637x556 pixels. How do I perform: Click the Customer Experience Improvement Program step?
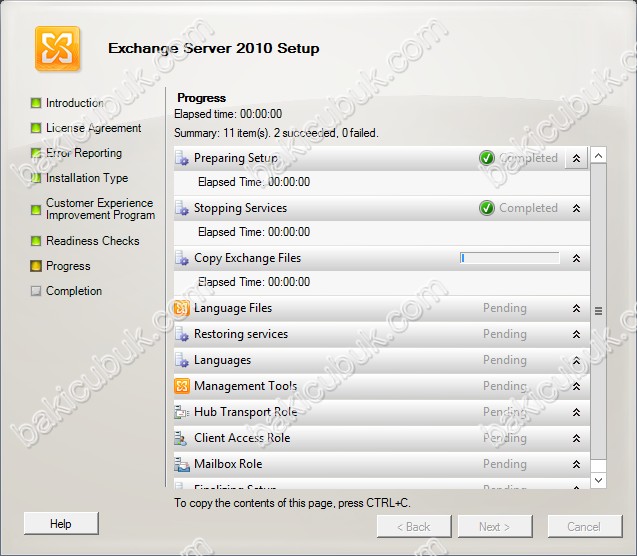tap(100, 209)
